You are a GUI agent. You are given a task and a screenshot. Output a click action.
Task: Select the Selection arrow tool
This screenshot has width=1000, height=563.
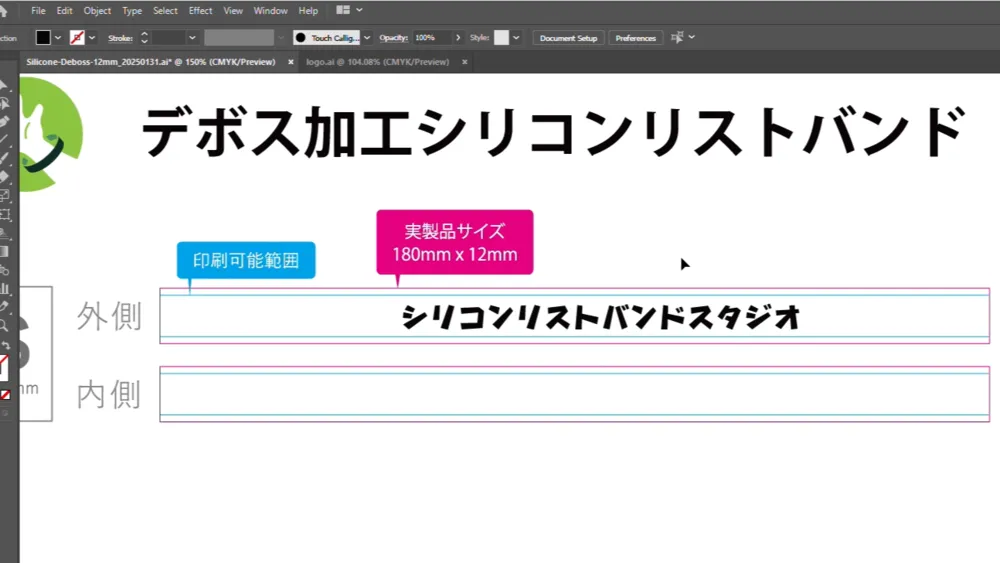[x=3, y=85]
